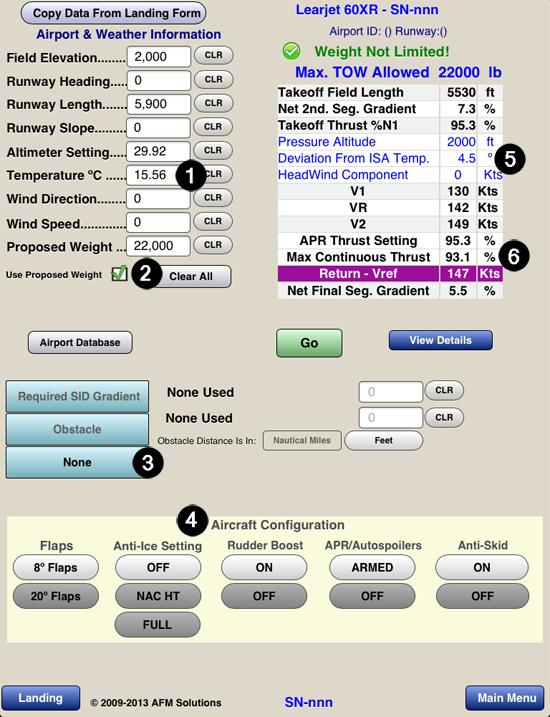The width and height of the screenshot is (550, 717).
Task: Select the 8° Flaps option
Action: [56, 567]
